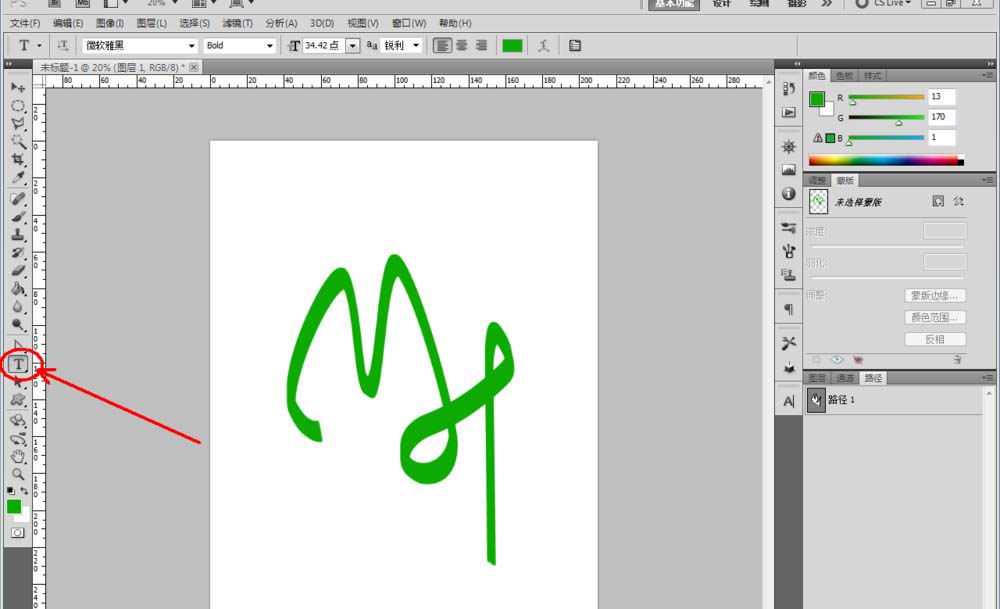Select the Path Selection tool
The width and height of the screenshot is (1000, 609).
pyautogui.click(x=18, y=383)
